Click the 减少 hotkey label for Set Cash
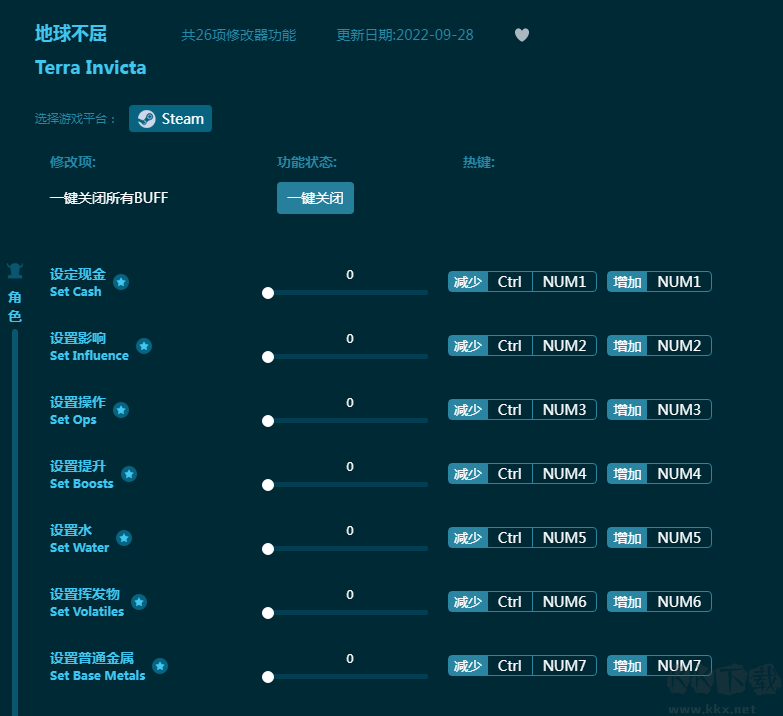Viewport: 783px width, 716px height. pyautogui.click(x=467, y=282)
